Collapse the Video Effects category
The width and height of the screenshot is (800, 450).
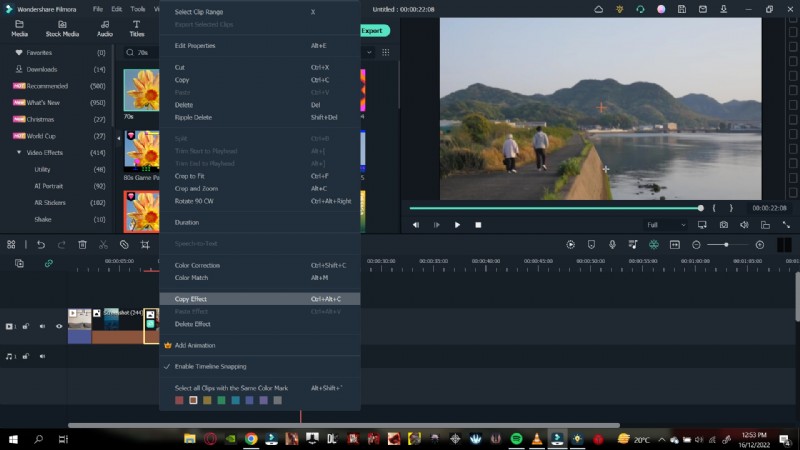click(19, 152)
